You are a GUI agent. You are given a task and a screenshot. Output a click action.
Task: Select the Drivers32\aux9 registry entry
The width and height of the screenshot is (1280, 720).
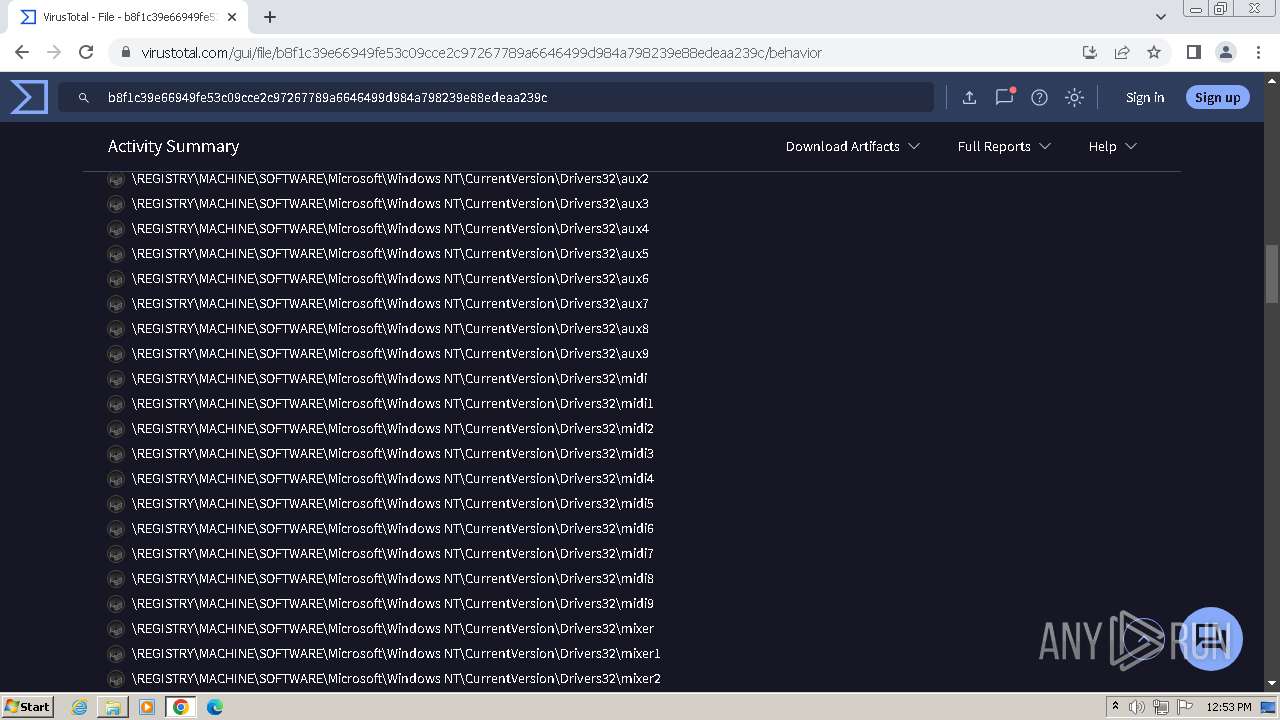coord(390,354)
